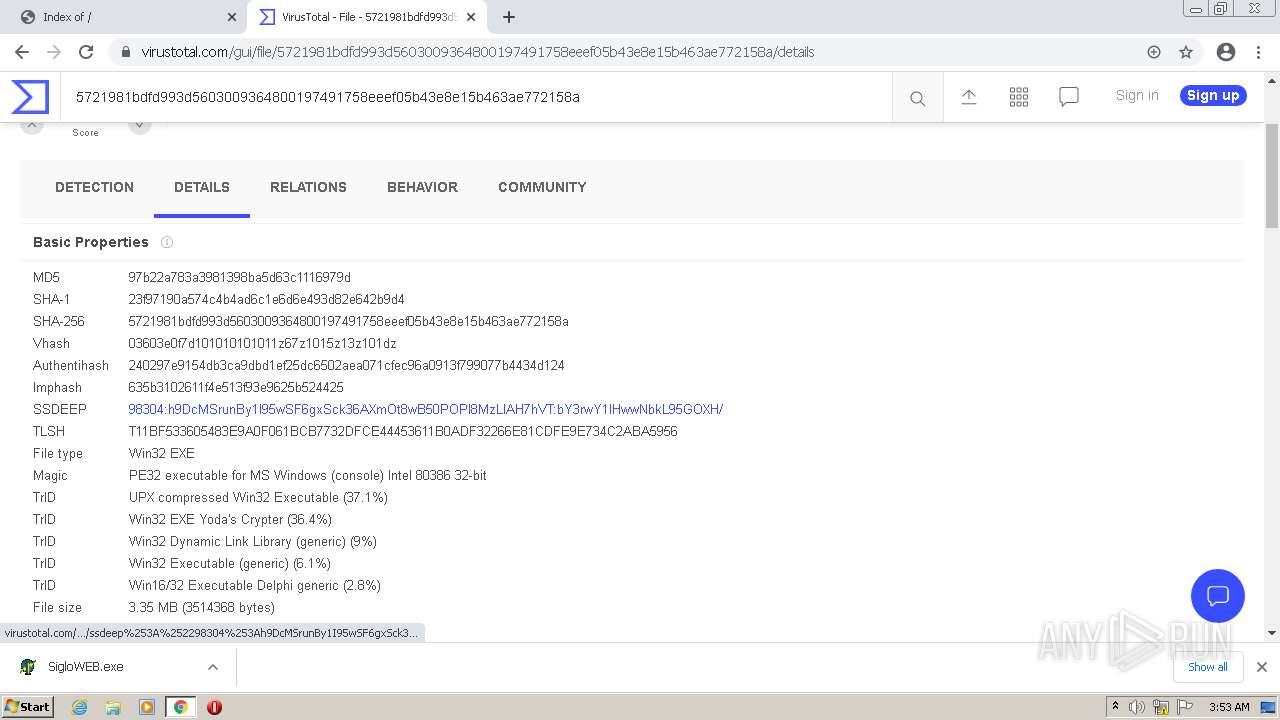Click the Sign up button
The image size is (1280, 720).
click(1213, 96)
